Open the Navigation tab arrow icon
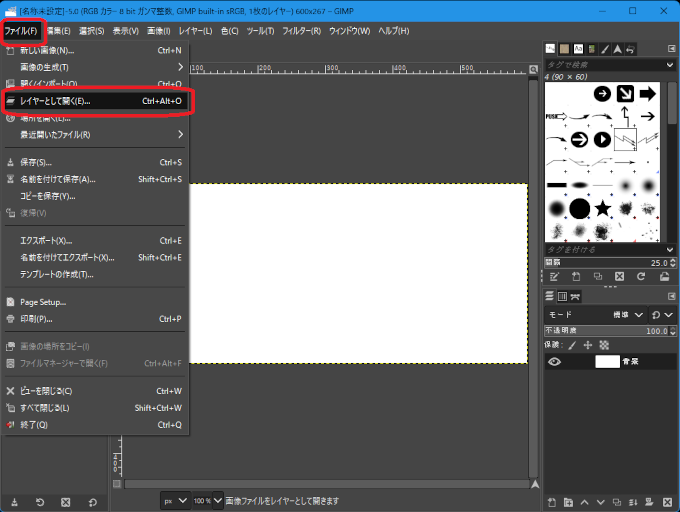Image resolution: width=680 pixels, height=512 pixels. pyautogui.click(x=617, y=49)
